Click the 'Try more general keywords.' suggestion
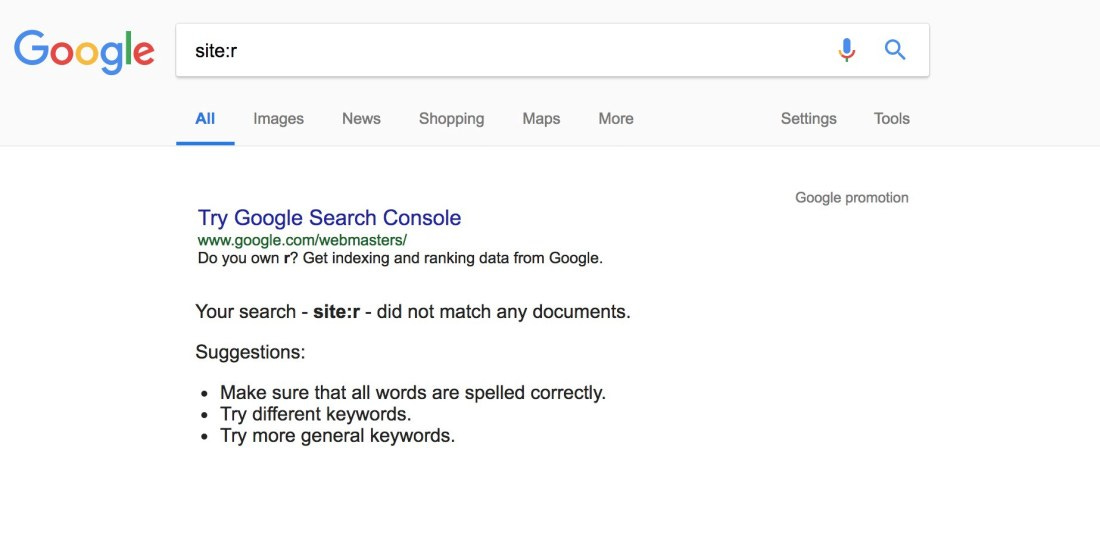This screenshot has width=1100, height=536. pos(337,436)
